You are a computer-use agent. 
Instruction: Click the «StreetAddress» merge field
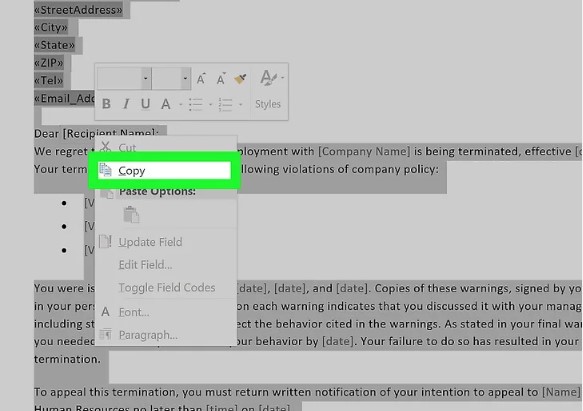pos(78,10)
